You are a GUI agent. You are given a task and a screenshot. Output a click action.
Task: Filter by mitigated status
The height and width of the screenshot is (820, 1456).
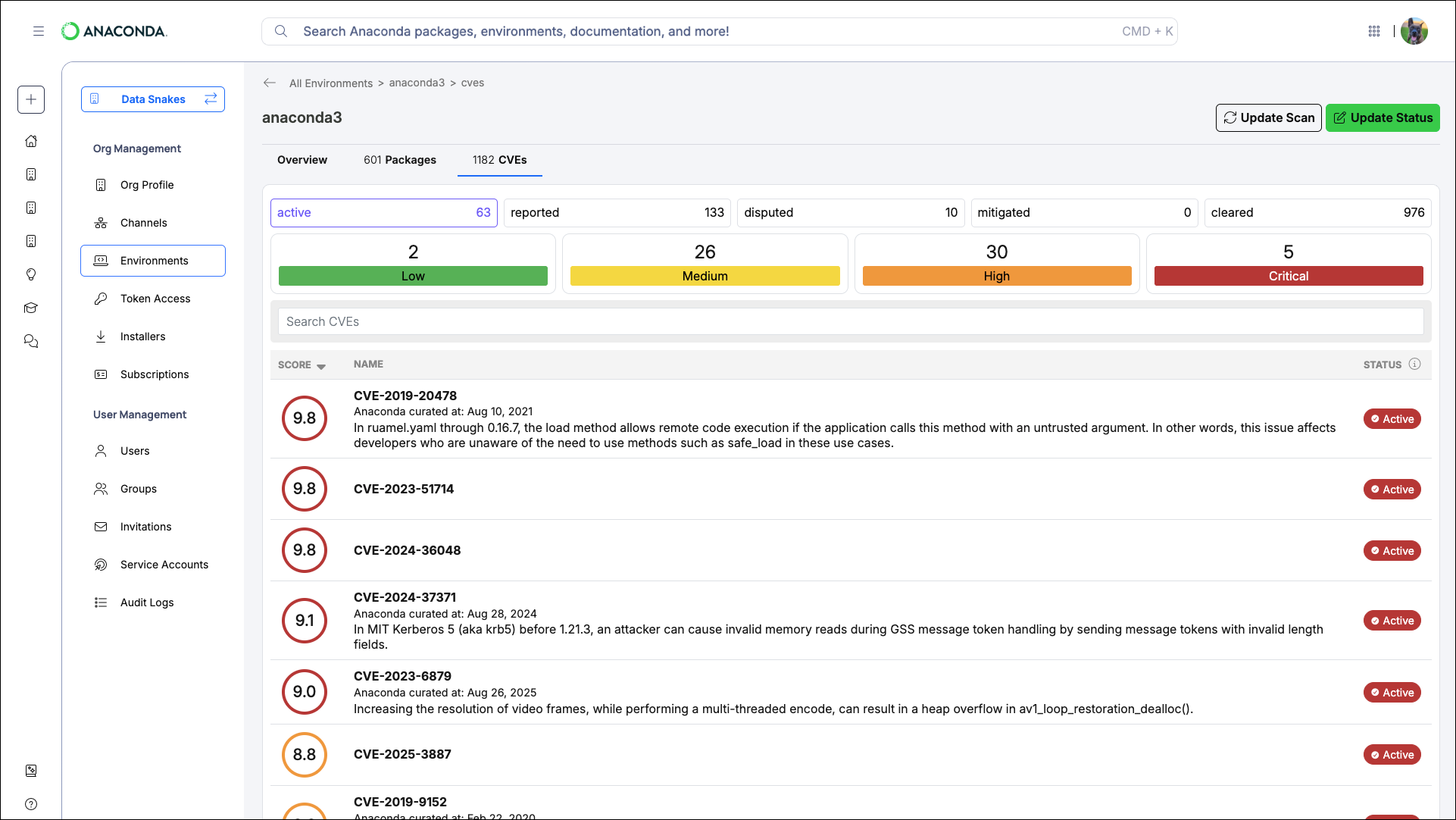click(1085, 213)
